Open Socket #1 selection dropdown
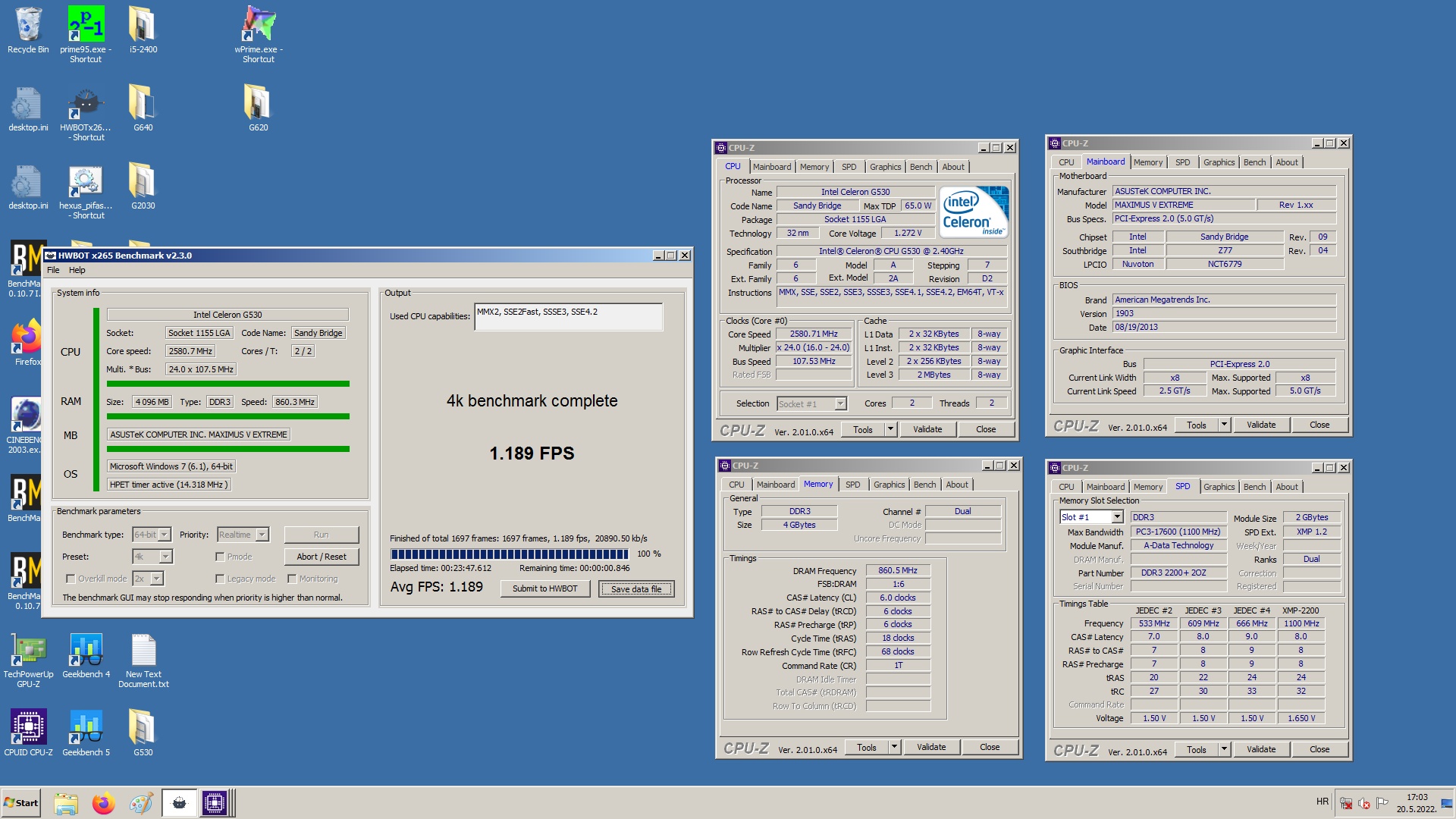The height and width of the screenshot is (819, 1456). tap(840, 404)
